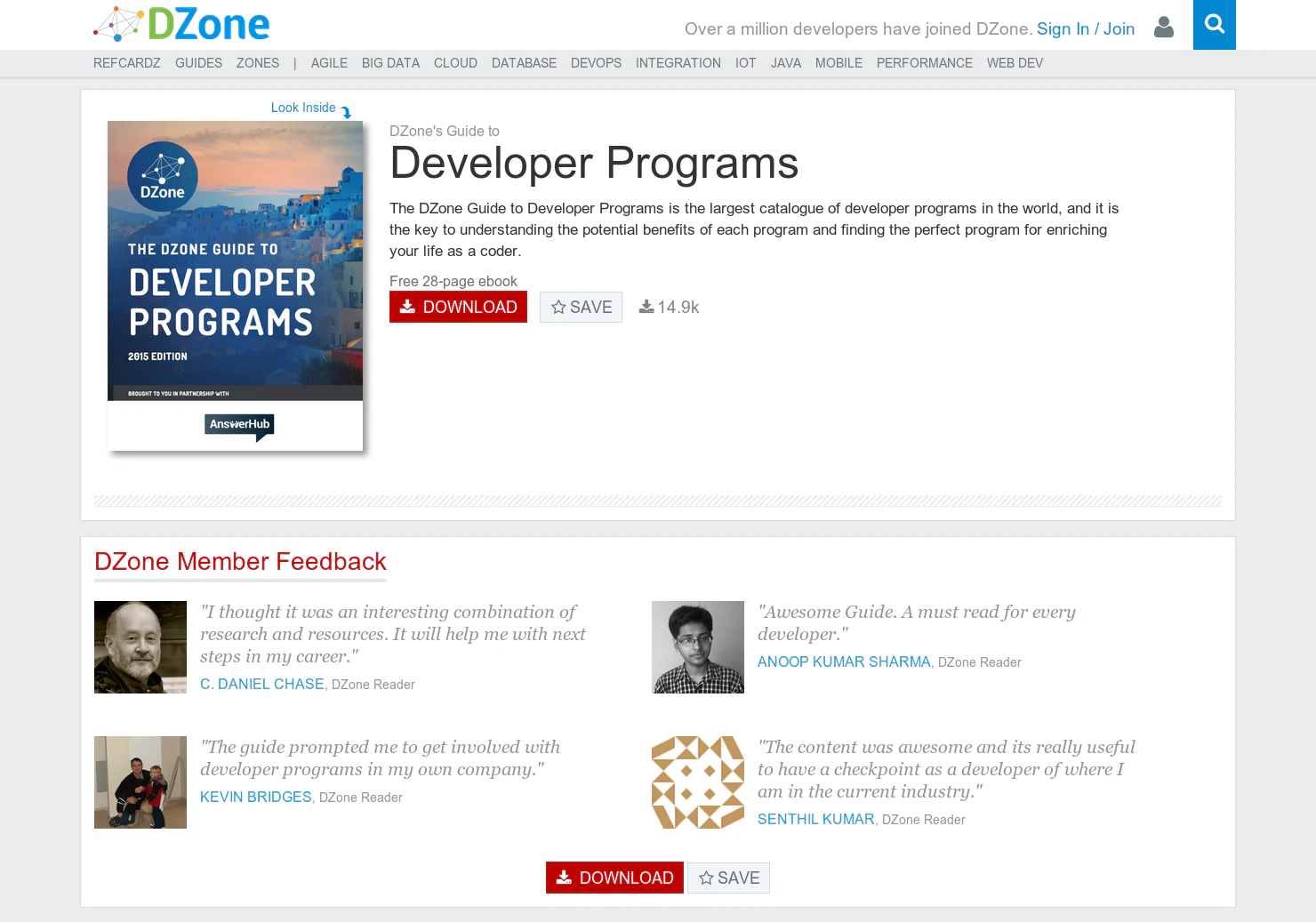Go to Agile zone
This screenshot has height=922, width=1316.
pos(329,63)
